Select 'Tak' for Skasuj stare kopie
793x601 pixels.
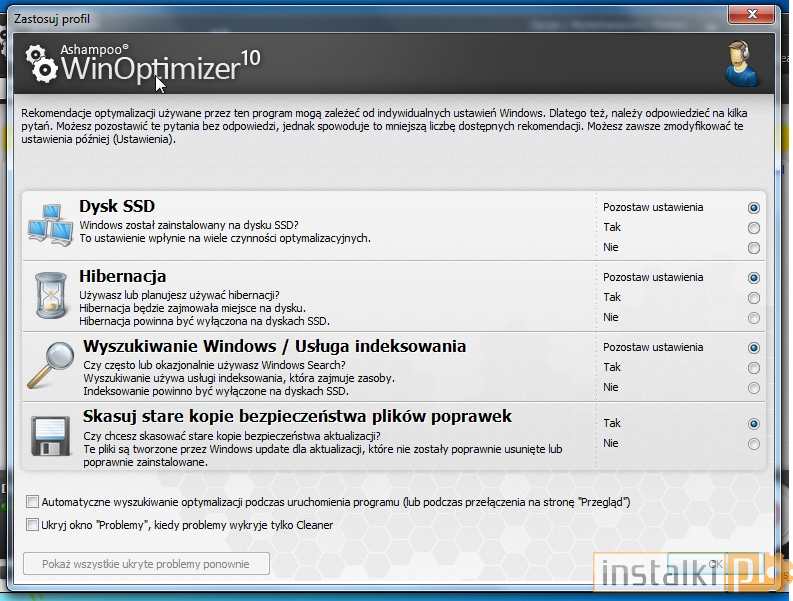[x=754, y=424]
